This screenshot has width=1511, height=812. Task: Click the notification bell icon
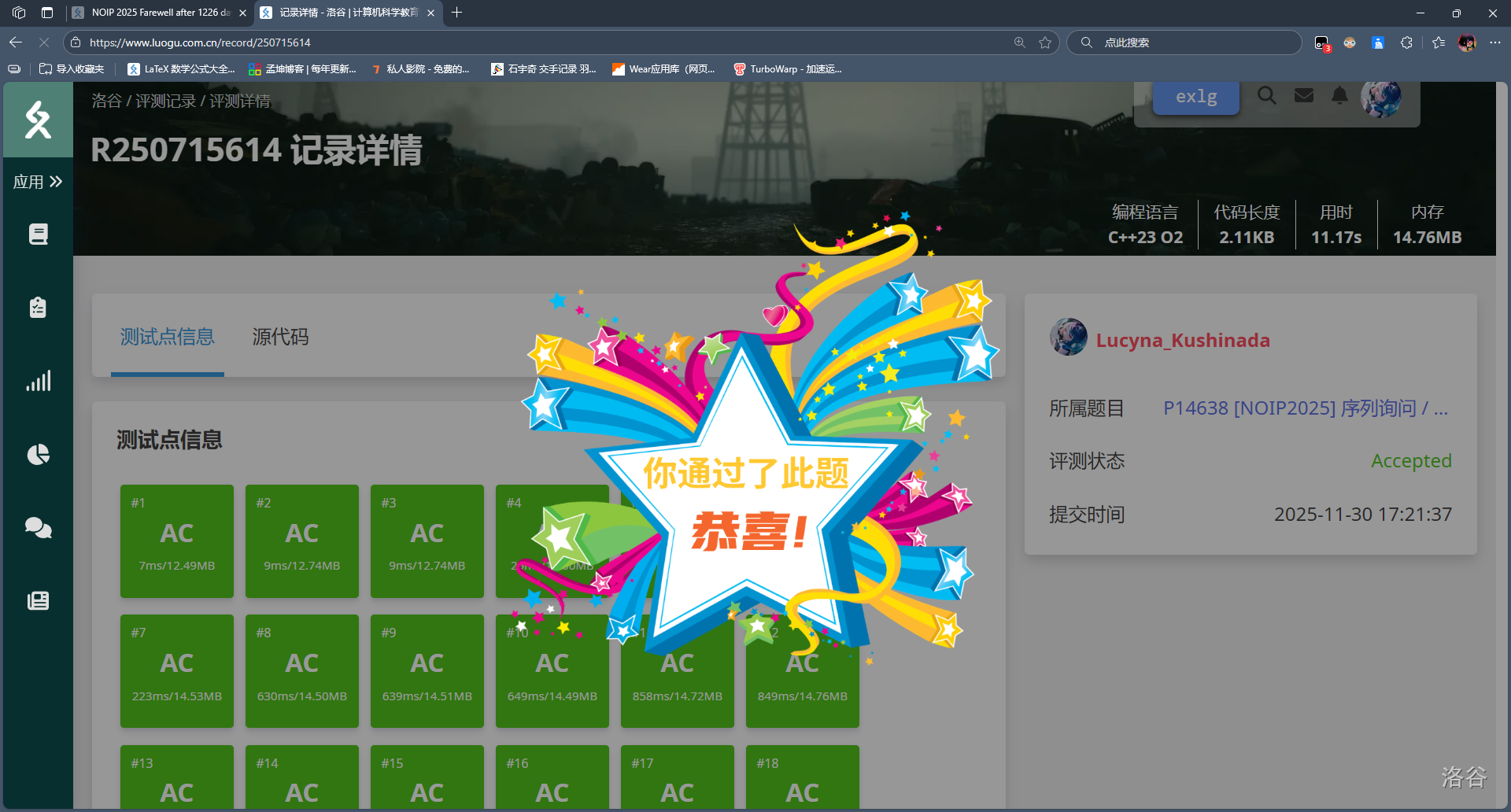[1339, 96]
